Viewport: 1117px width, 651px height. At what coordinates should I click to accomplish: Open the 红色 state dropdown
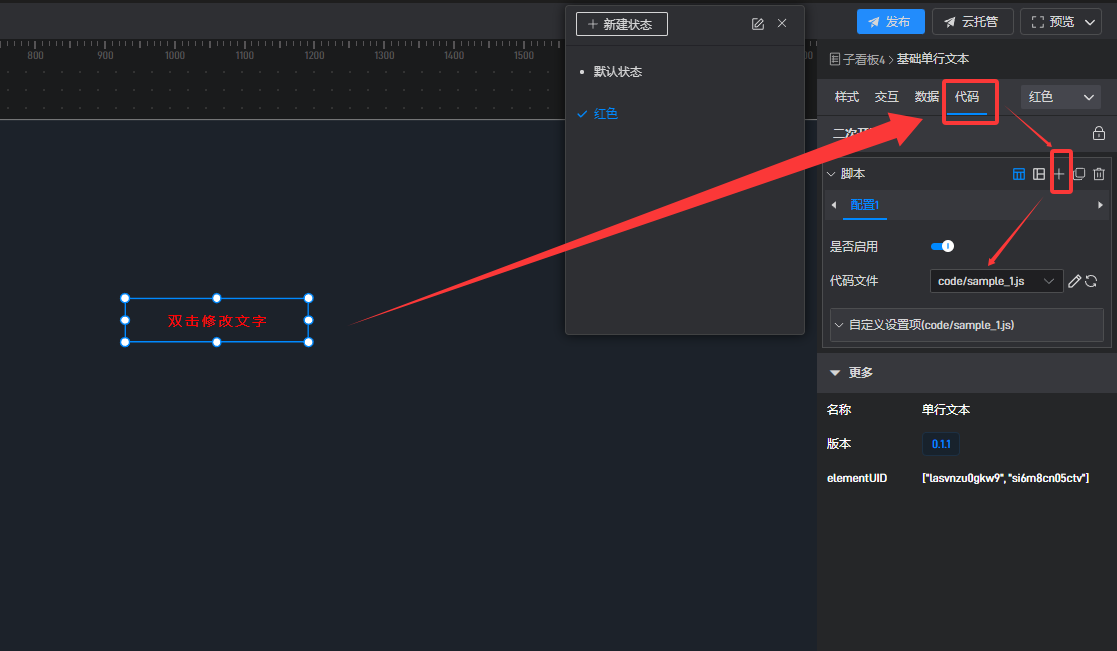(x=1061, y=97)
